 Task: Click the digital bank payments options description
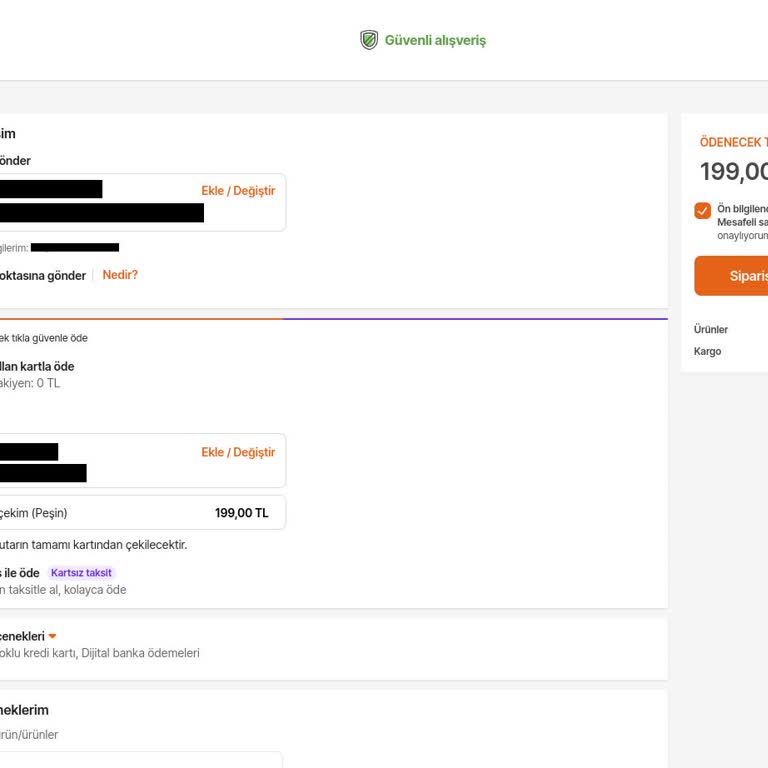click(100, 653)
